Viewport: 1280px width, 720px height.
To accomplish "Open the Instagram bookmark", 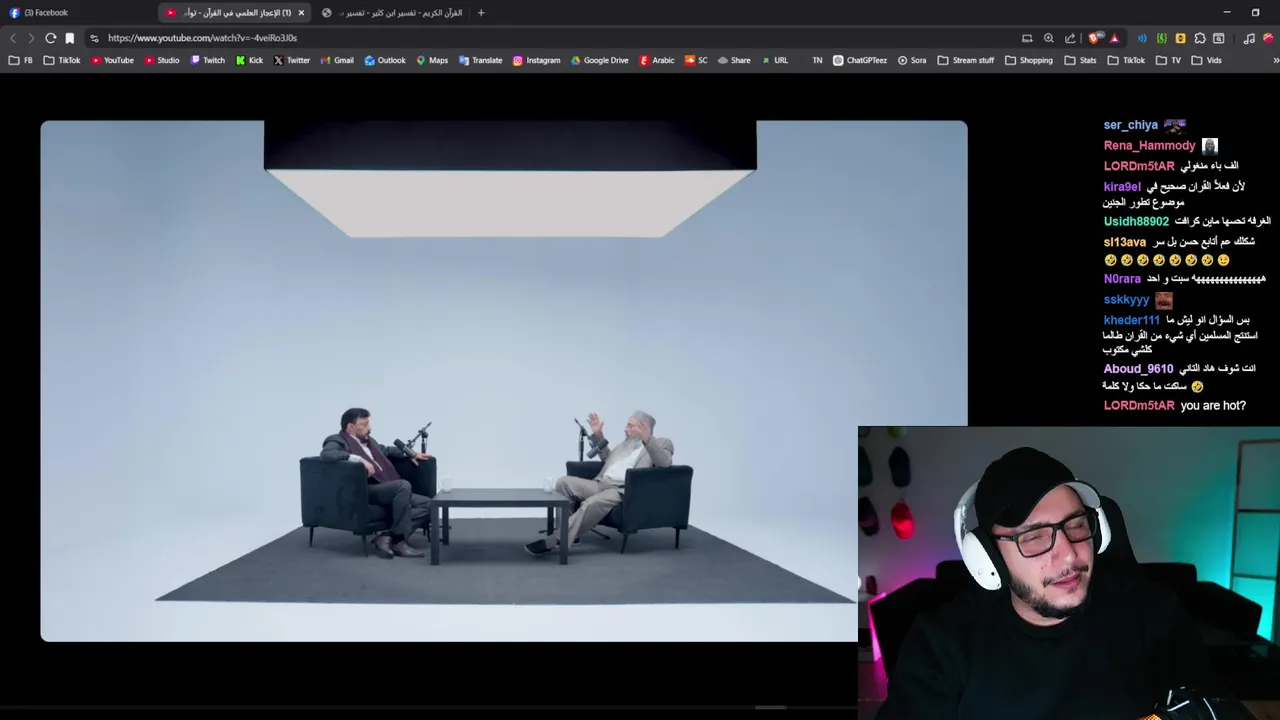I will [x=537, y=60].
